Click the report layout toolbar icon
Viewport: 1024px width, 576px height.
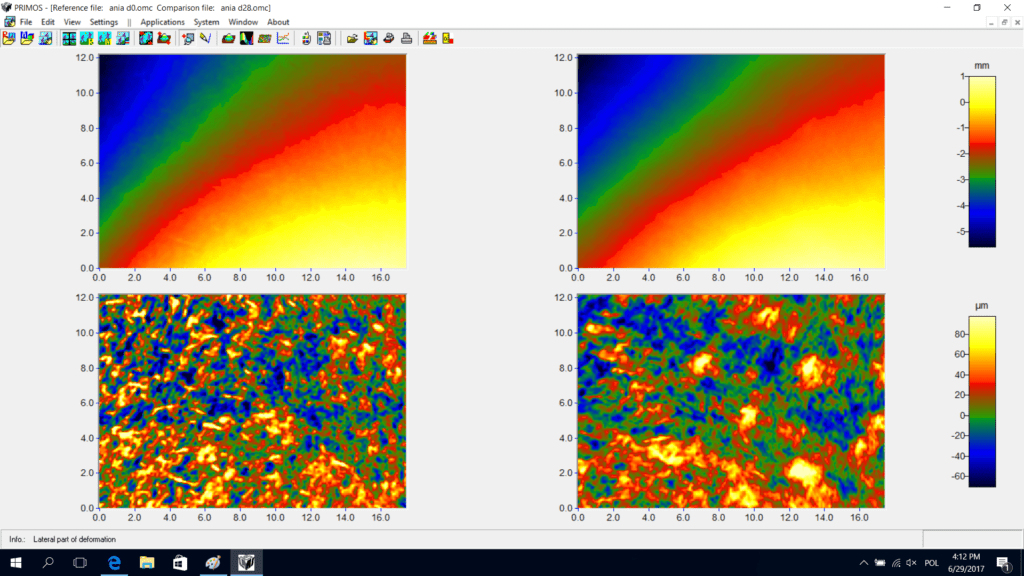tap(324, 39)
